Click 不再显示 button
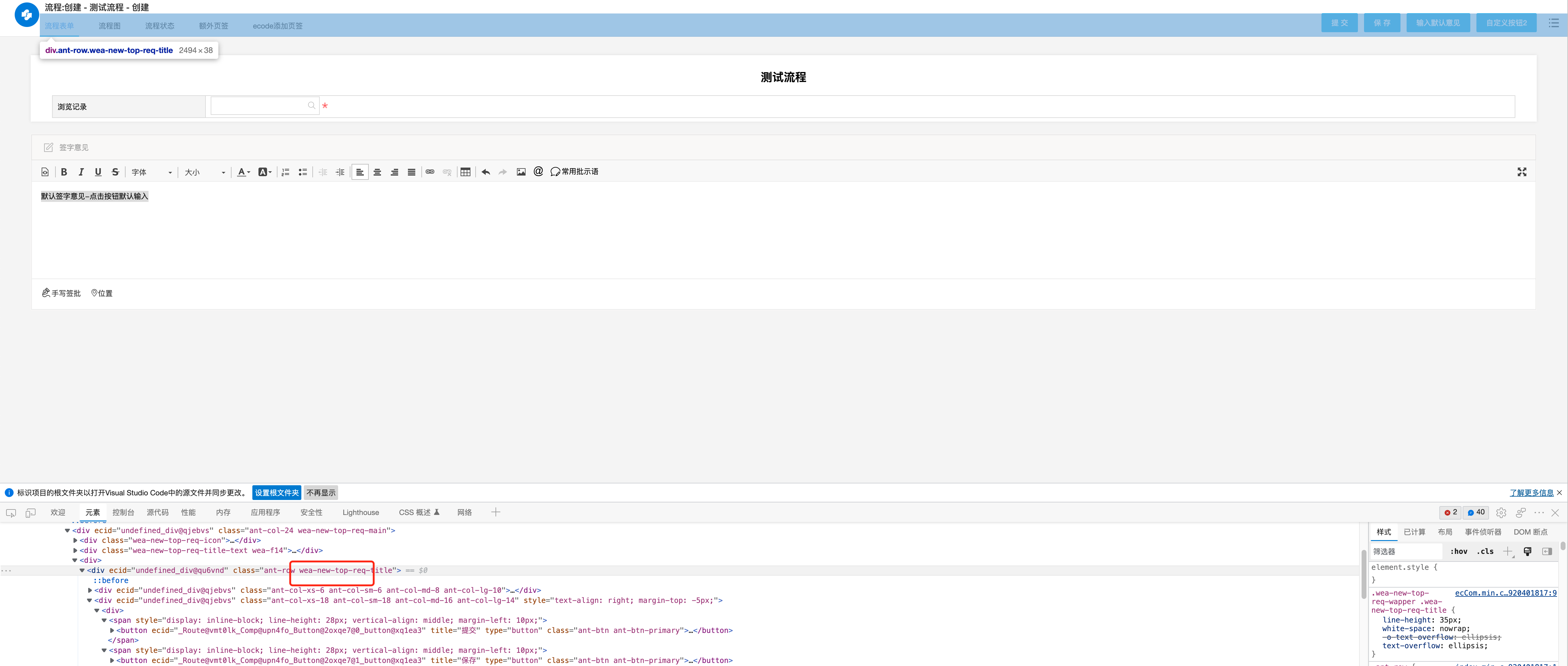Screen dimensions: 1568x666 [321, 493]
